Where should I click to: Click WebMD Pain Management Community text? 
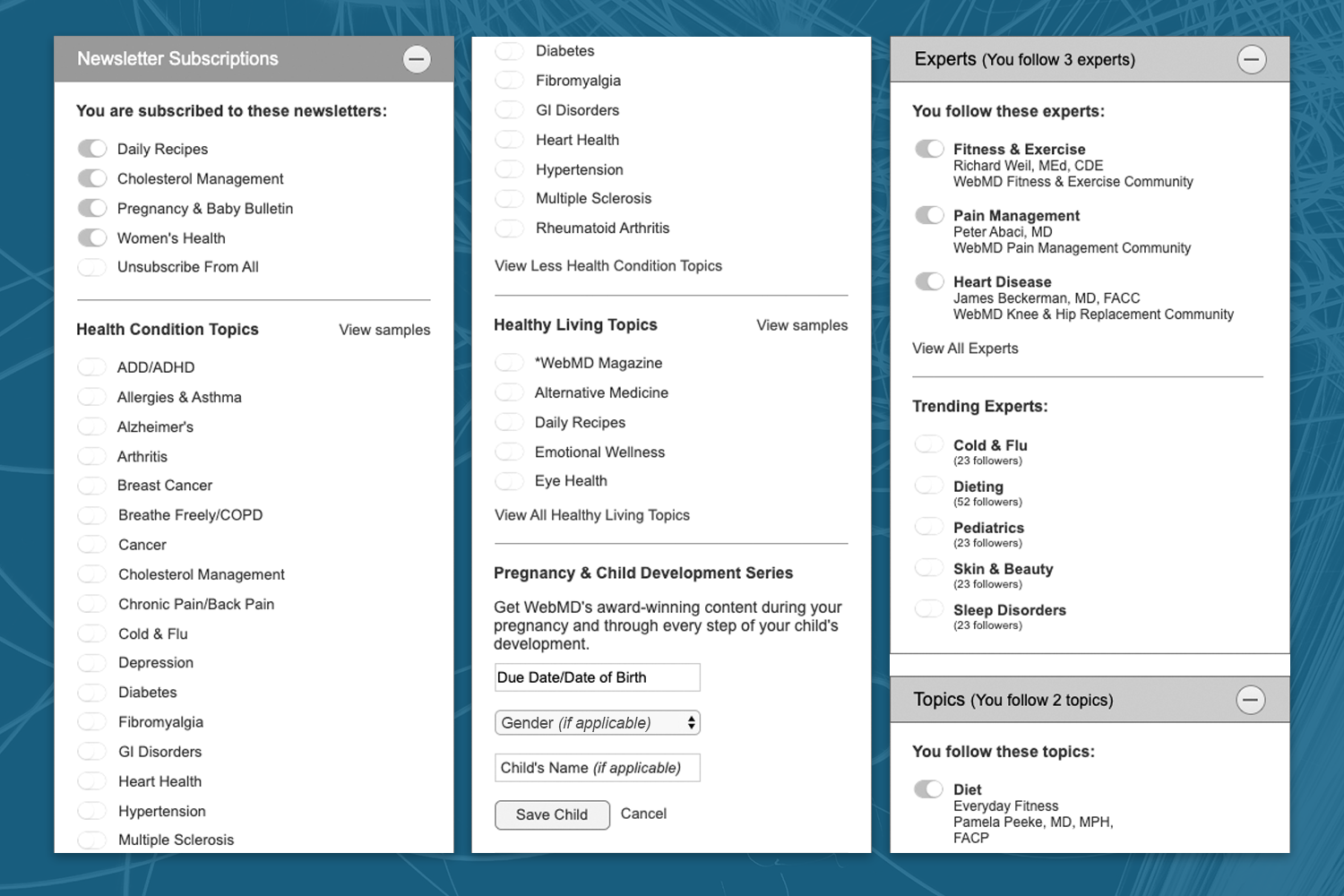[1072, 248]
